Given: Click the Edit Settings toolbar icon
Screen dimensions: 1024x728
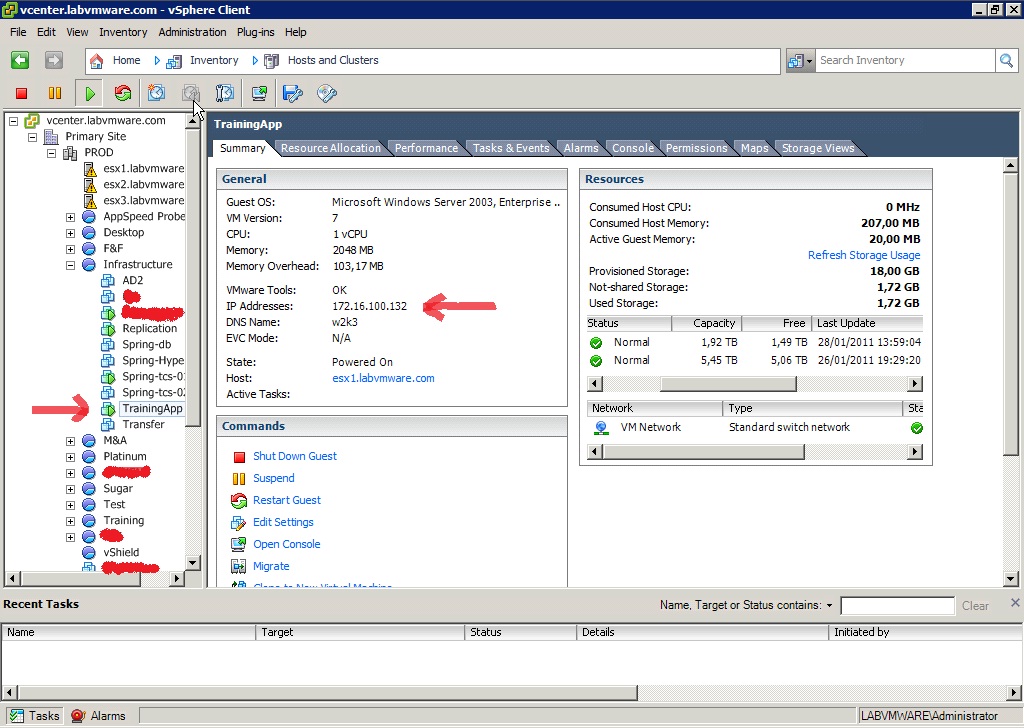Looking at the screenshot, I should [x=293, y=93].
